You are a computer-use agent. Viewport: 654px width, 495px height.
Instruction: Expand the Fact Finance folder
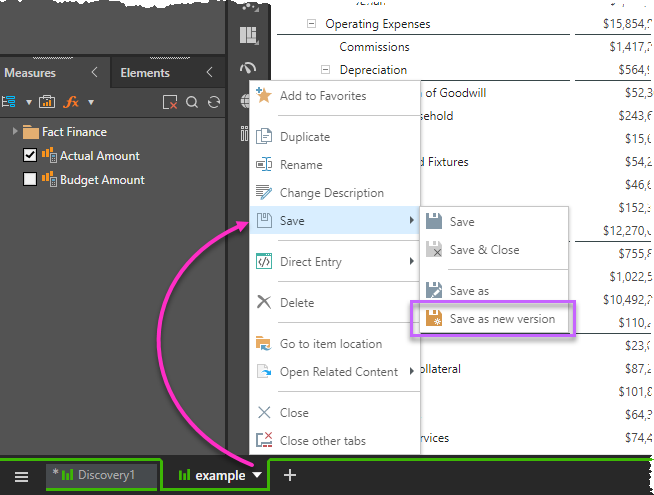point(14,132)
